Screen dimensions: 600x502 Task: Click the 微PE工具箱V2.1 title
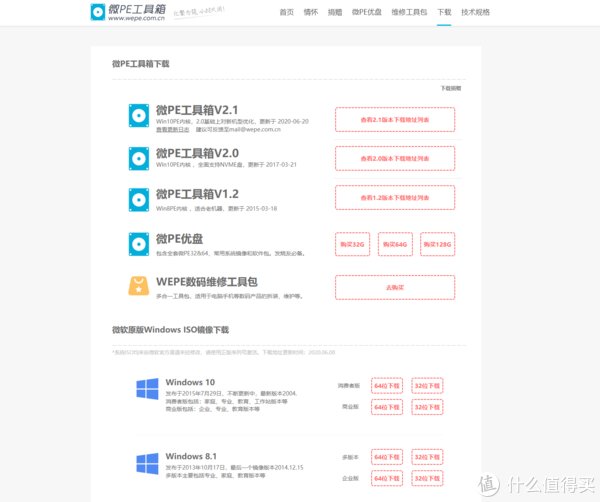pyautogui.click(x=197, y=110)
